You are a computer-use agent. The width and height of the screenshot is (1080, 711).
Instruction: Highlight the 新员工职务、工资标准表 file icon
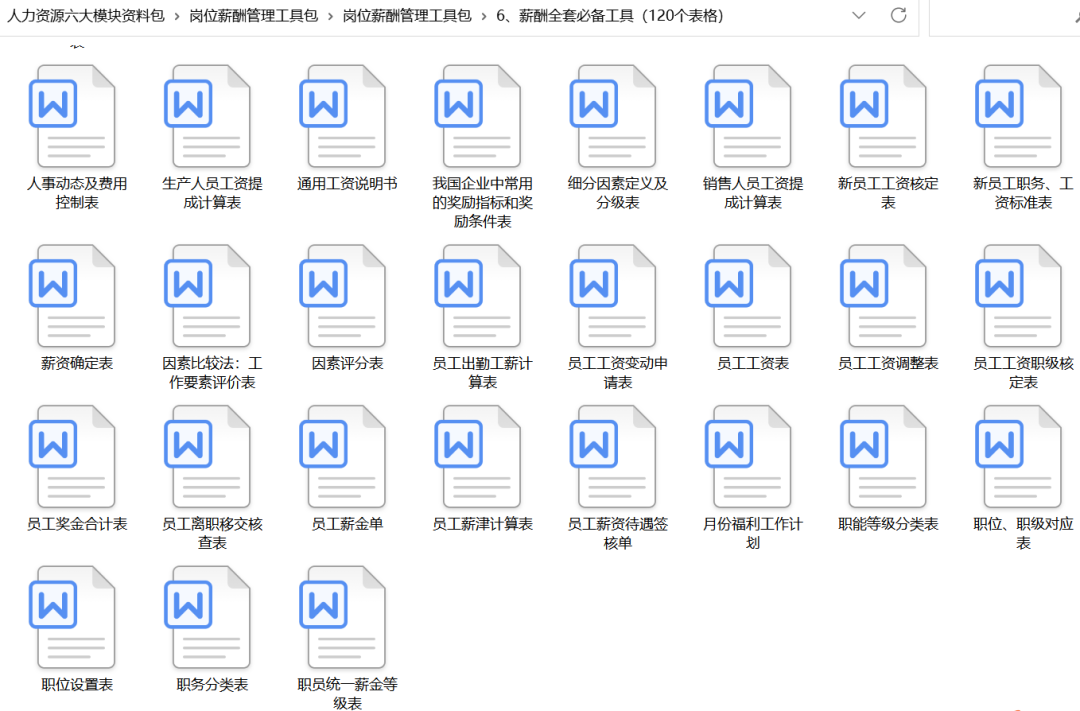click(1018, 116)
